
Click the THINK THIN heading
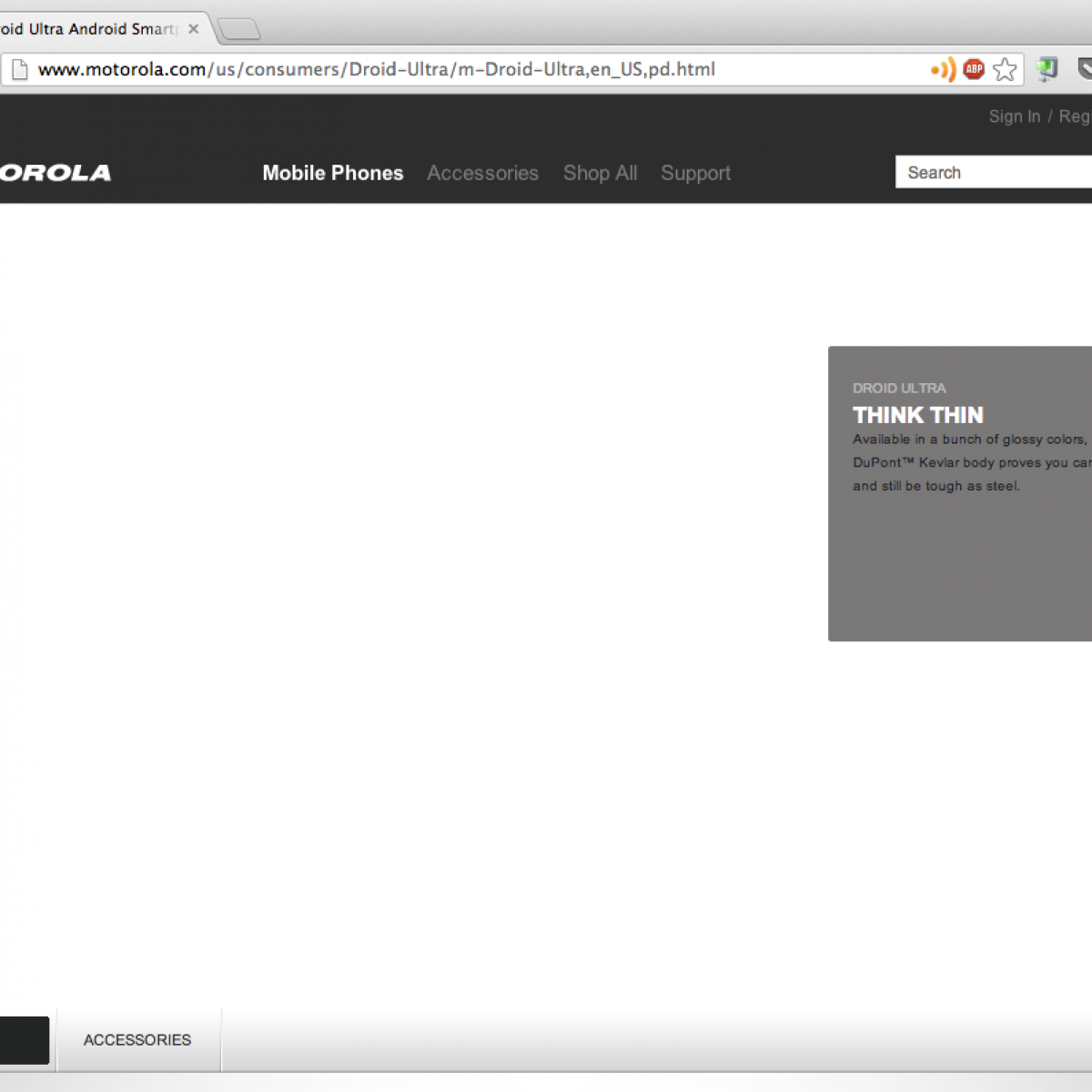pyautogui.click(x=918, y=415)
